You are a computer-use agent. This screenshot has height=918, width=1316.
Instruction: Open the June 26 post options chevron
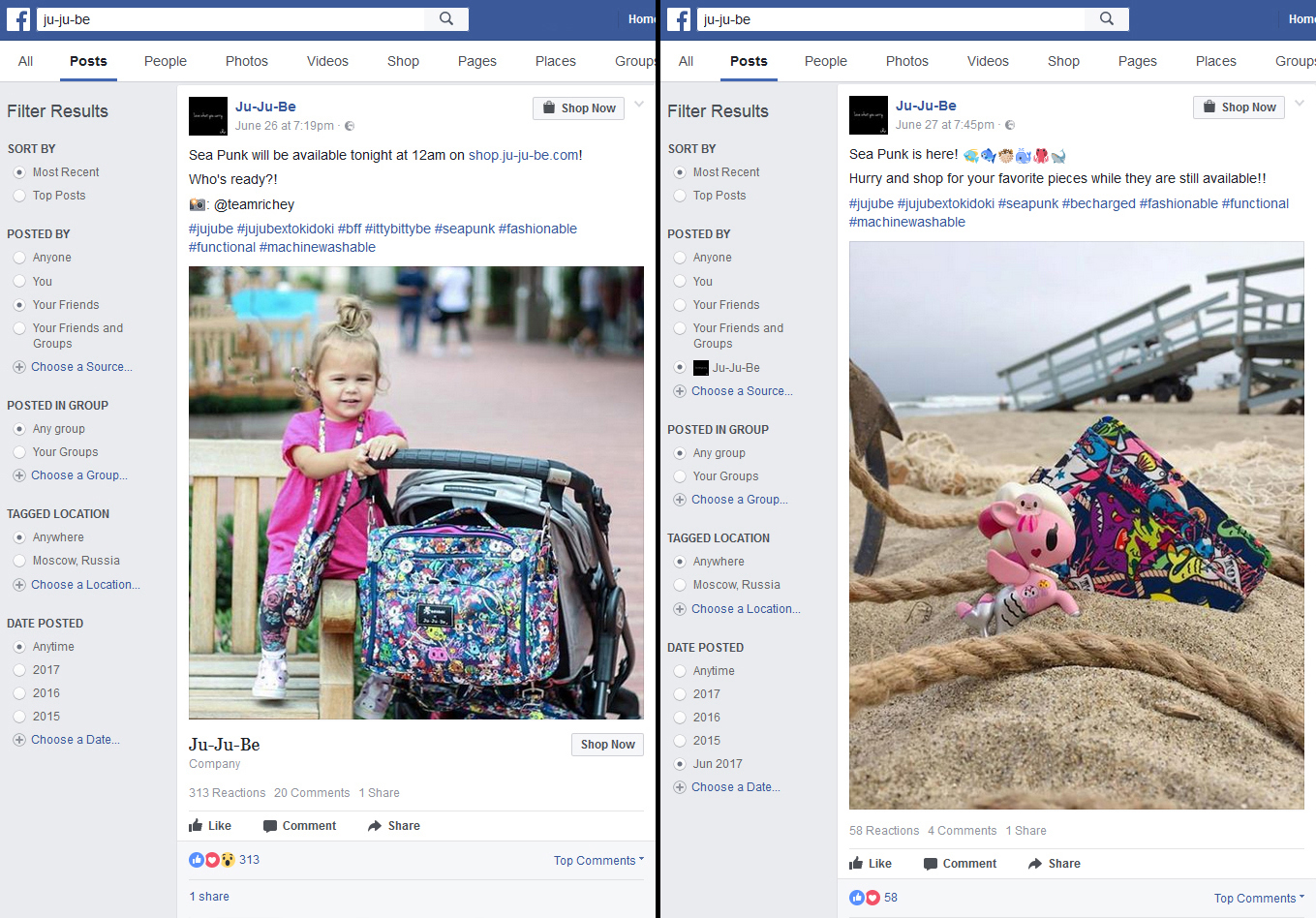(639, 105)
